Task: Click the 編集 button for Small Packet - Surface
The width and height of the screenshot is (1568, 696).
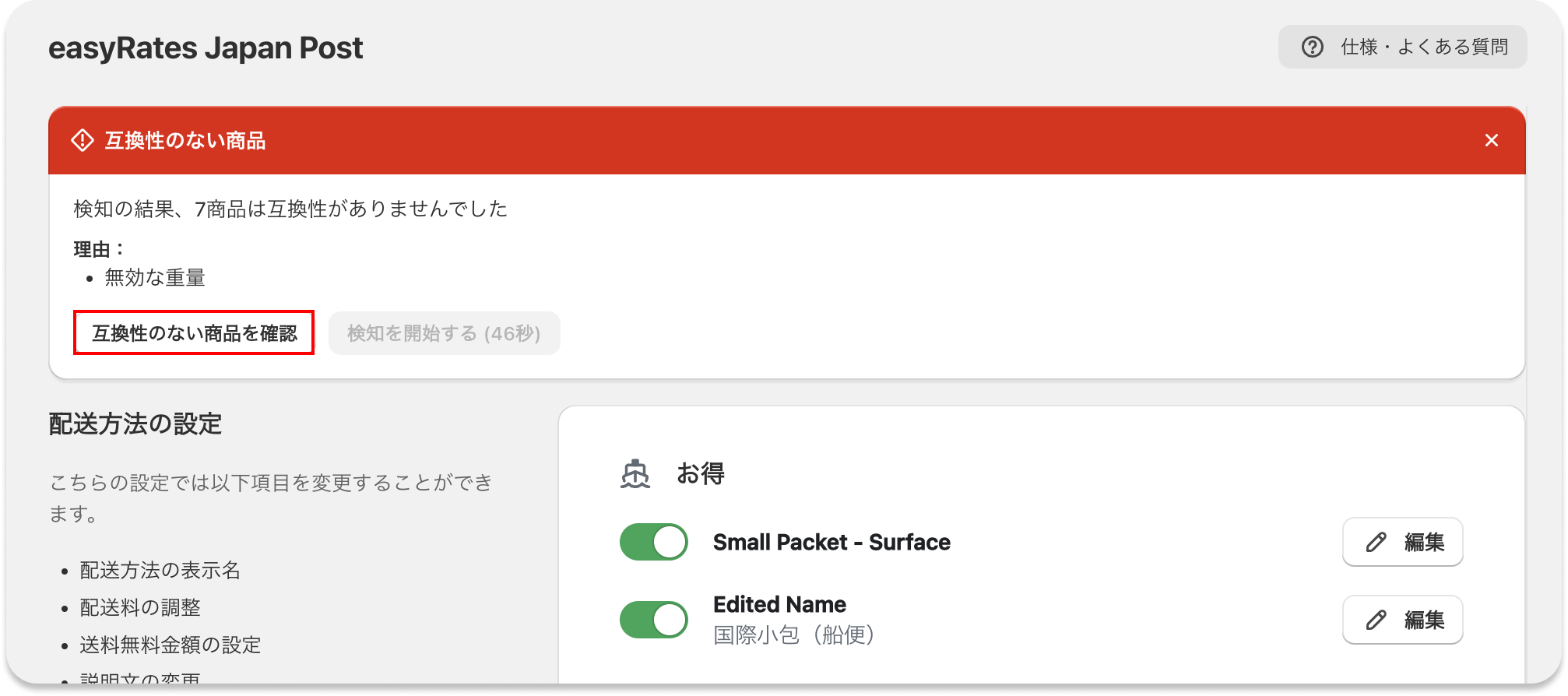Action: pos(1401,542)
